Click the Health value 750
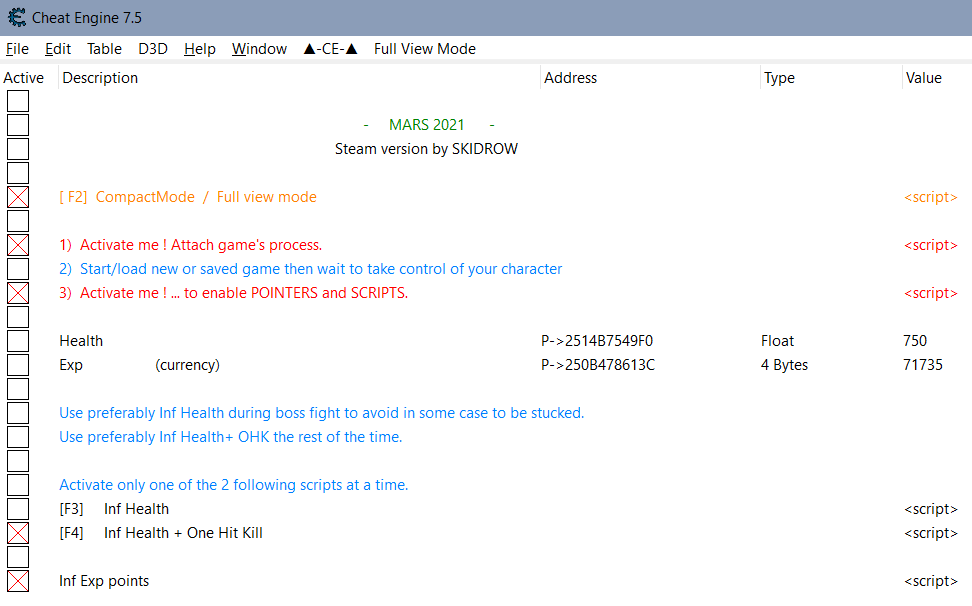The width and height of the screenshot is (972, 606). tap(915, 341)
